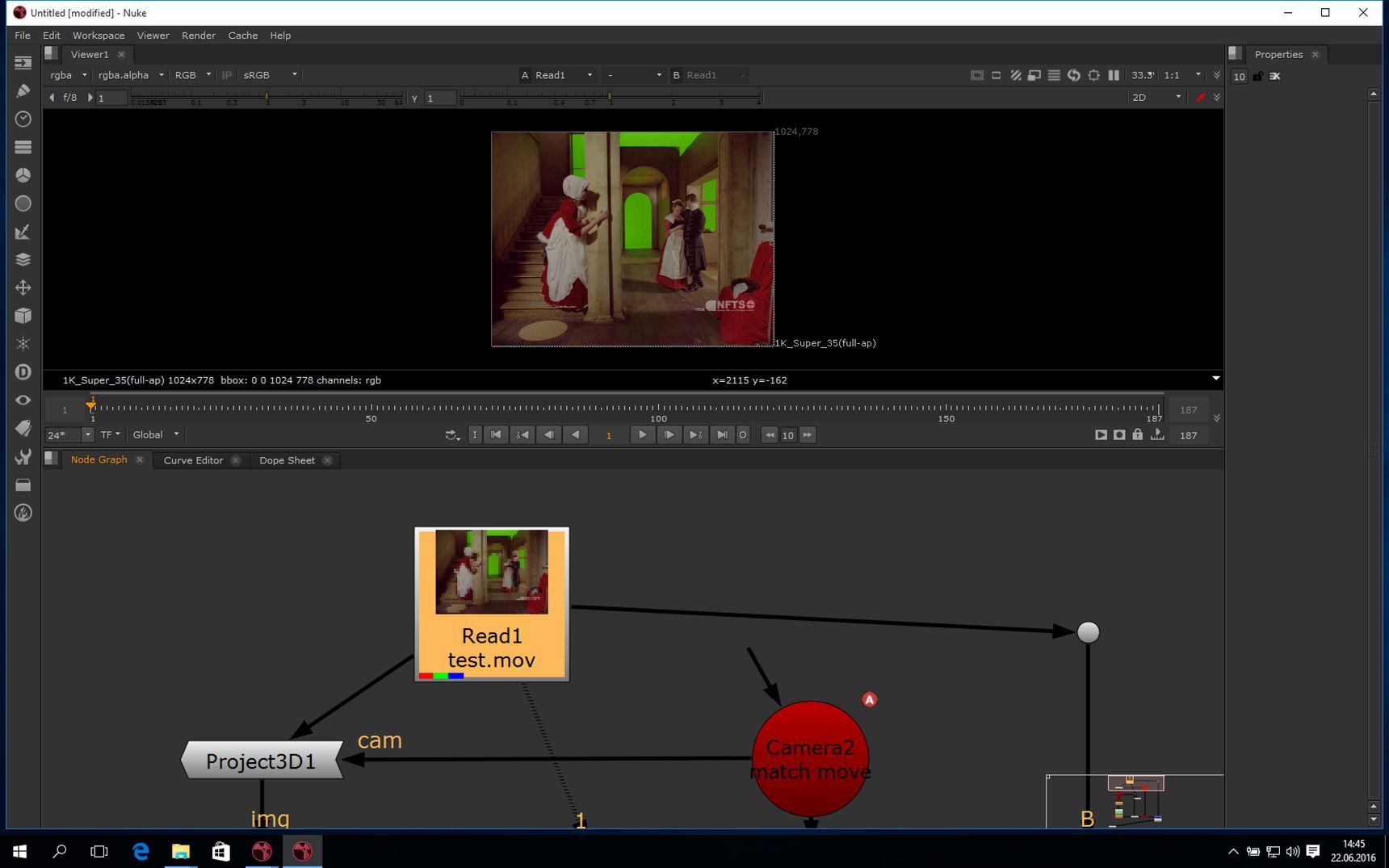Toggle the frame range lock on timeline
The image size is (1389, 868).
[x=1138, y=434]
